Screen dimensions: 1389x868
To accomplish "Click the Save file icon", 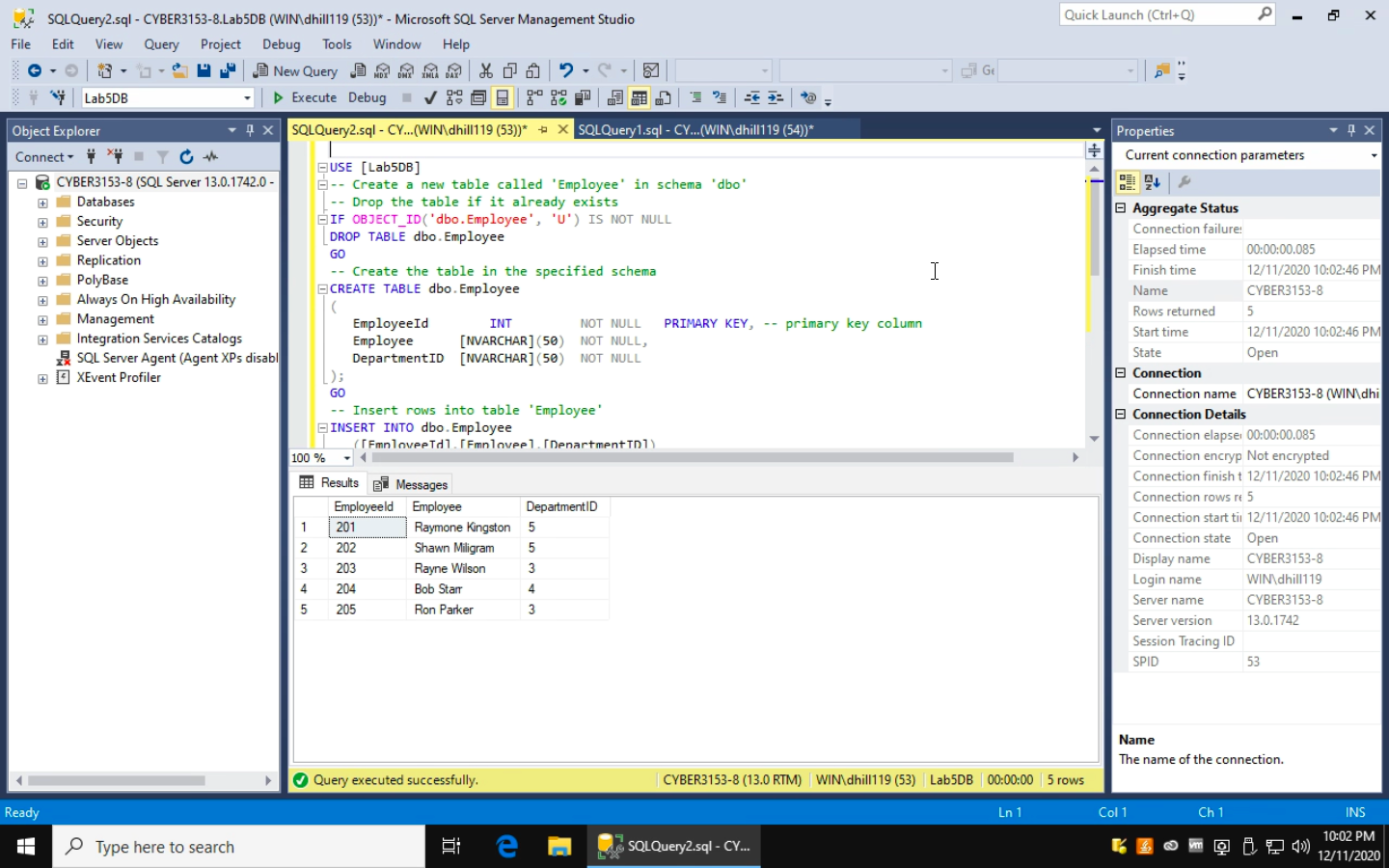I will (204, 70).
